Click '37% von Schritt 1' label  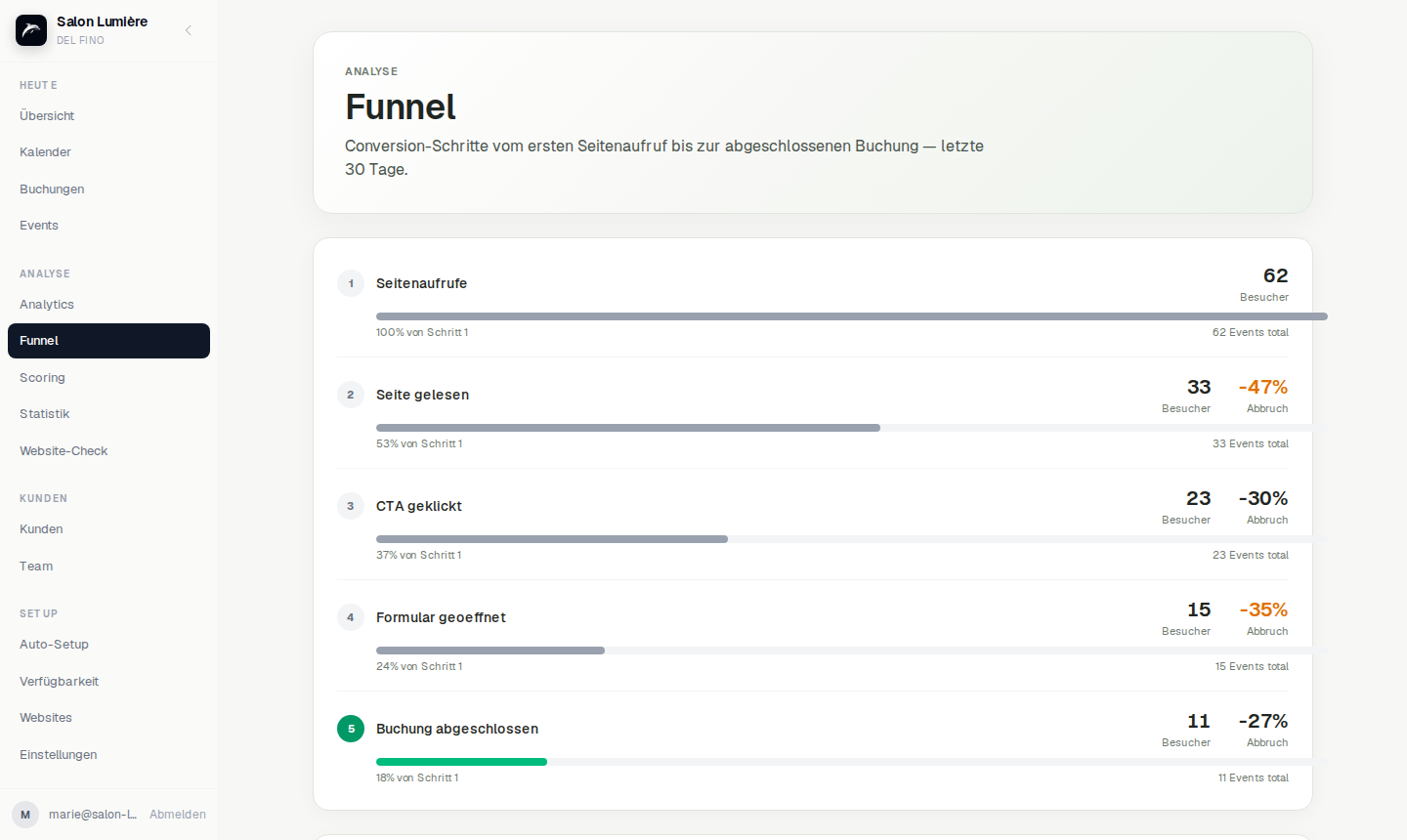pyautogui.click(x=419, y=556)
